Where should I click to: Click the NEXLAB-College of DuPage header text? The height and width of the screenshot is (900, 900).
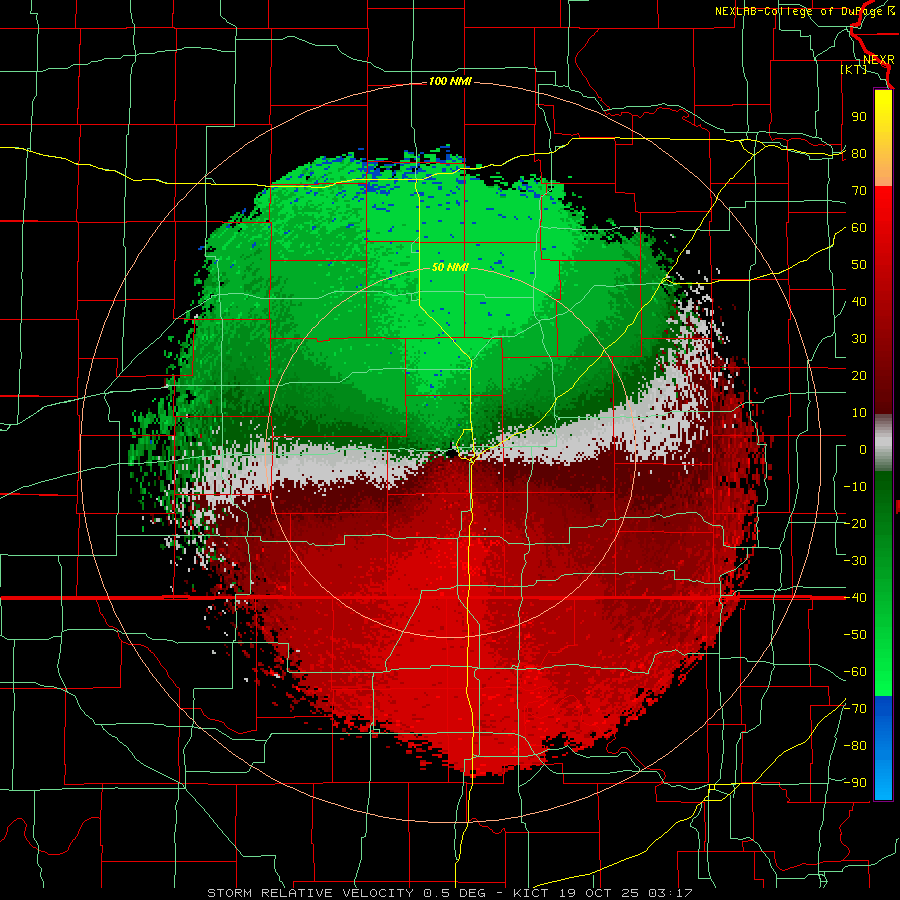(804, 11)
